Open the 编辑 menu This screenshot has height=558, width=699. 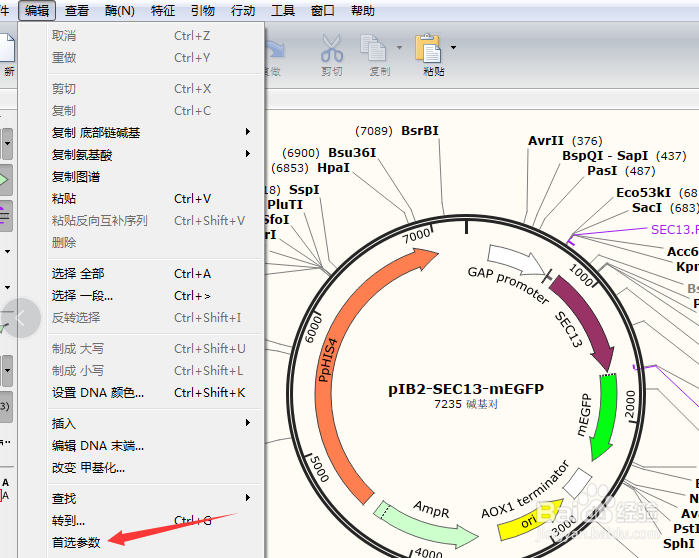point(37,10)
